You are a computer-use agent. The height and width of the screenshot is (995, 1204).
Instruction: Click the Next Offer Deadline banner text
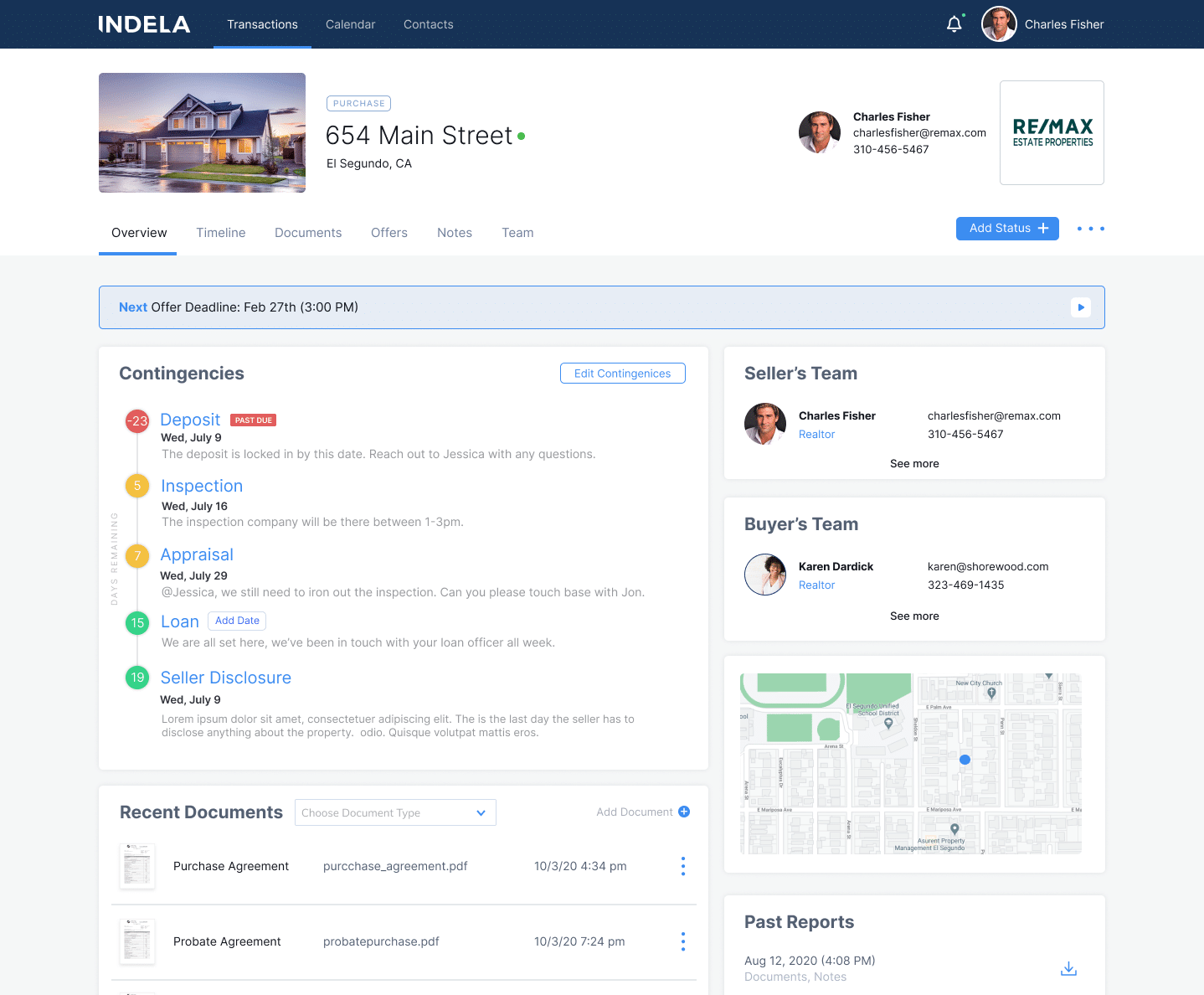click(239, 307)
